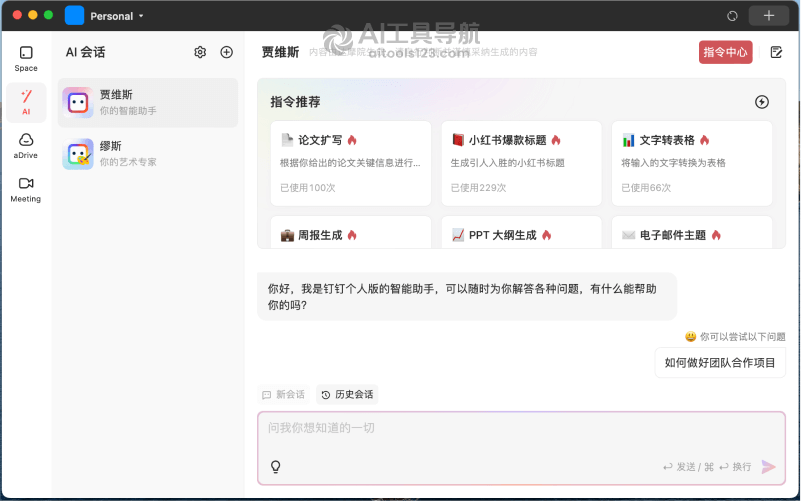
Task: Click the 贾维斯 robot avatar icon
Action: click(78, 103)
